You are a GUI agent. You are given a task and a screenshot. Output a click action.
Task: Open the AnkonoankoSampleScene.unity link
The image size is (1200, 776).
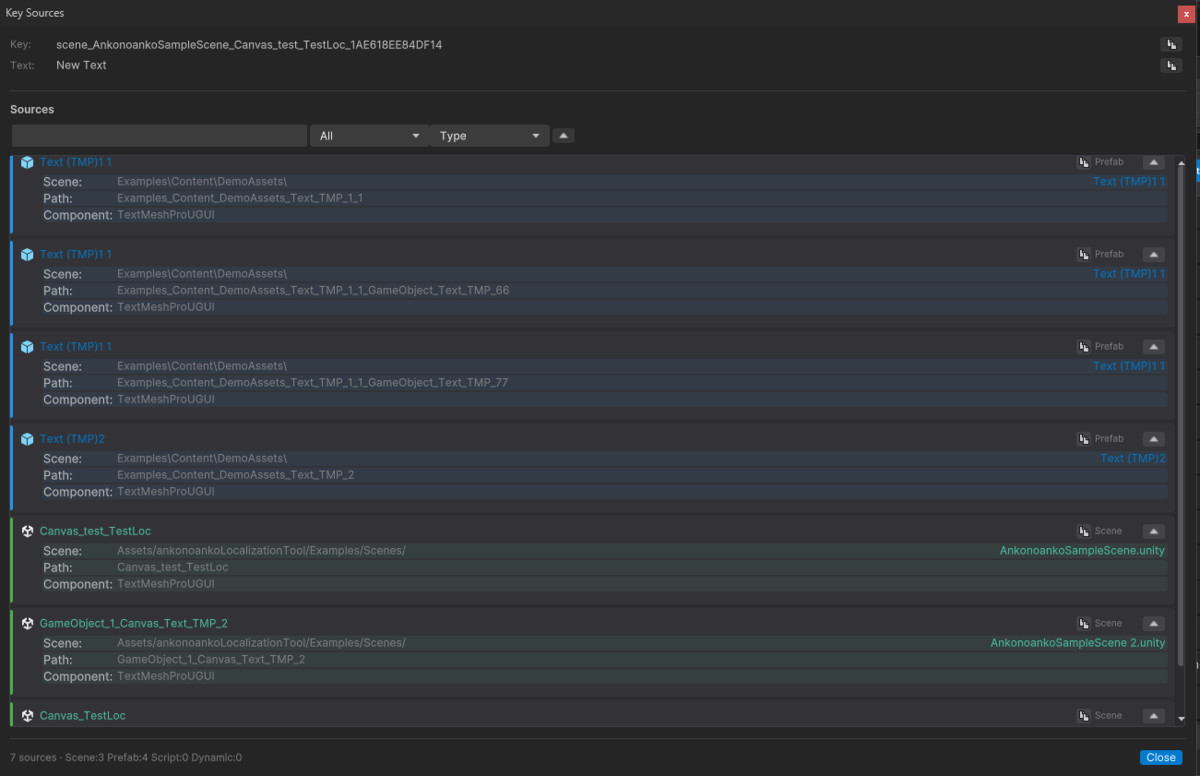(x=1082, y=551)
